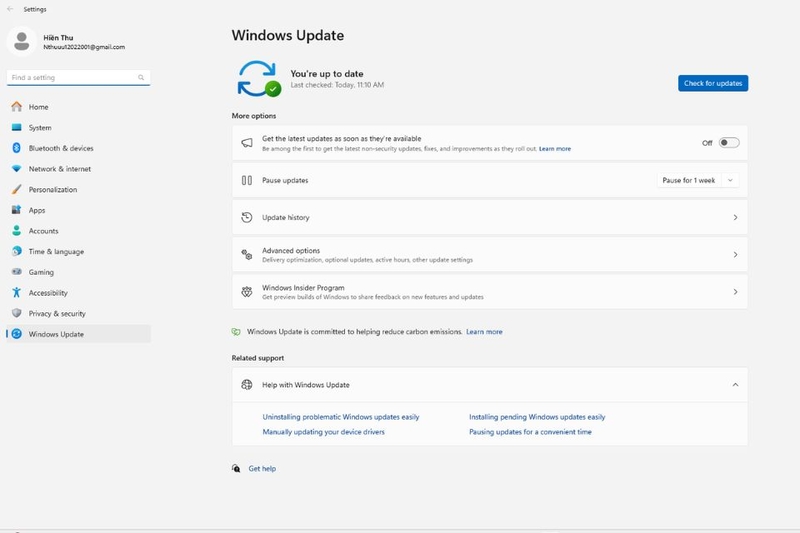Click the Accessibility figure icon
Viewport: 800px width, 533px height.
click(x=17, y=292)
